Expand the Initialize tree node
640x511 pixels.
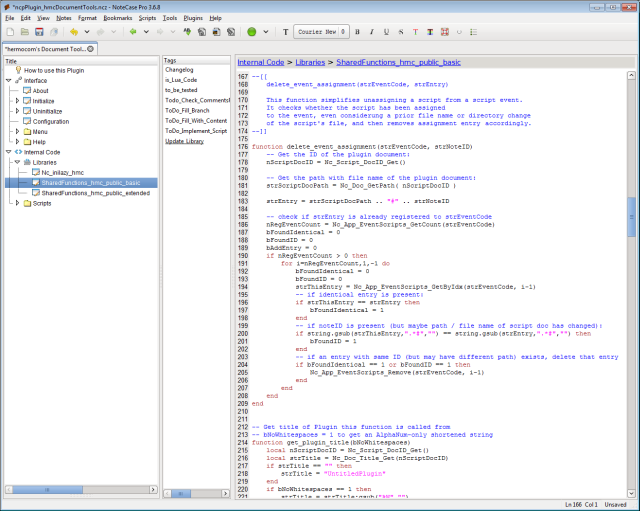(x=17, y=100)
